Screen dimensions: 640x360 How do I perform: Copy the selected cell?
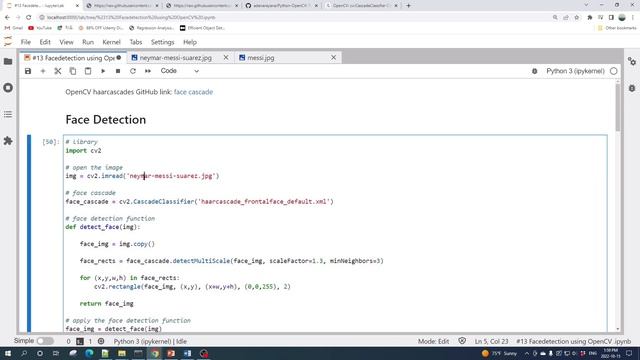[x=73, y=71]
